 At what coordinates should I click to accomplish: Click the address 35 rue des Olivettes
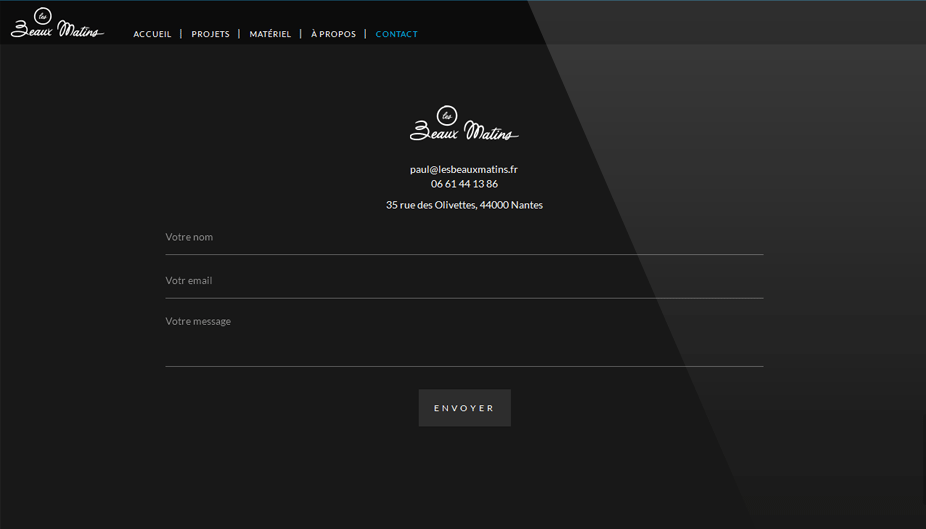point(464,205)
